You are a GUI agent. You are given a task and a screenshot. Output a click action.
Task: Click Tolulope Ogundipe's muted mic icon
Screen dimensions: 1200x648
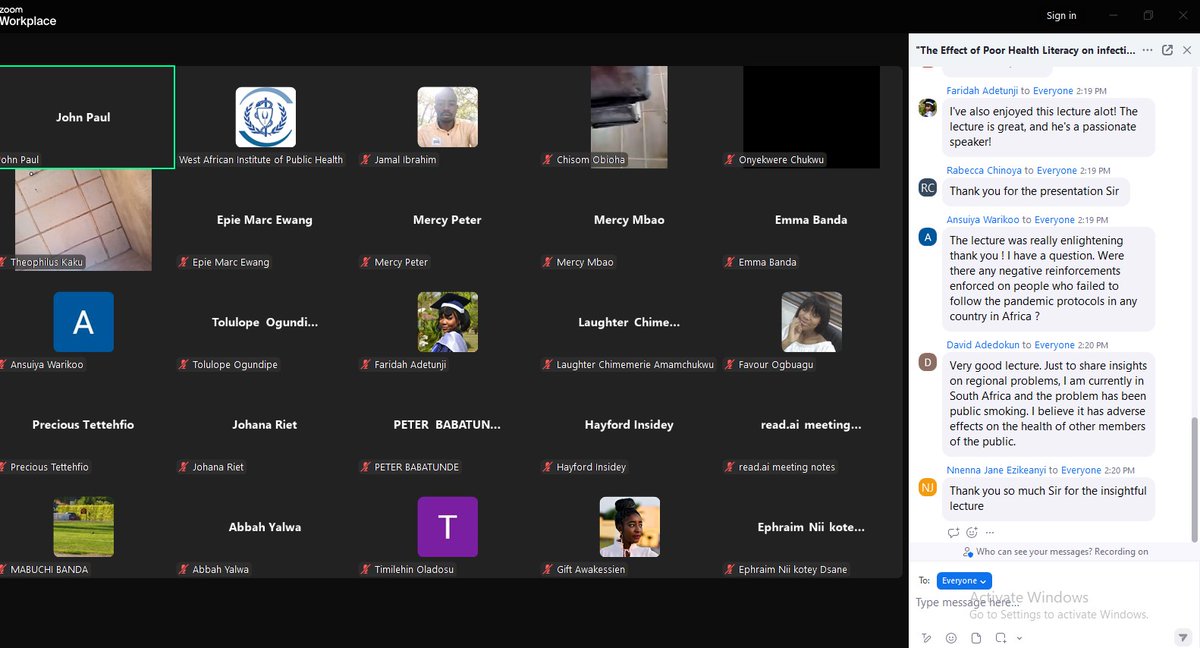click(x=184, y=365)
